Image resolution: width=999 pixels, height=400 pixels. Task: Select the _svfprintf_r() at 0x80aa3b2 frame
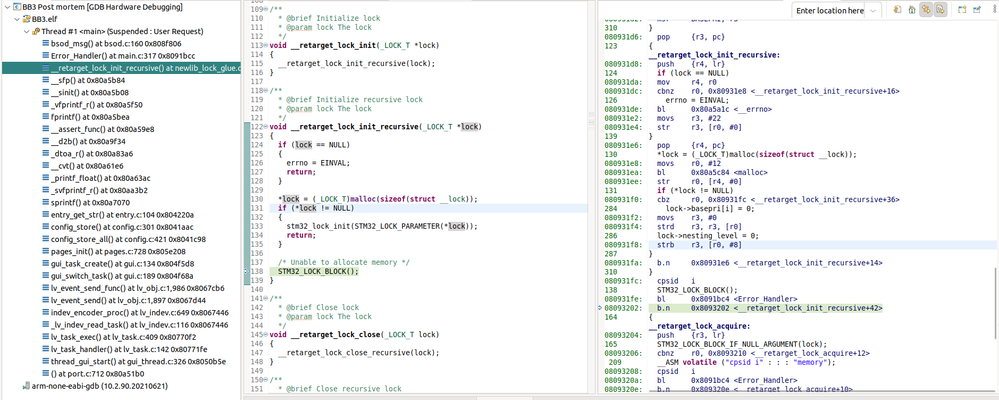pos(100,190)
